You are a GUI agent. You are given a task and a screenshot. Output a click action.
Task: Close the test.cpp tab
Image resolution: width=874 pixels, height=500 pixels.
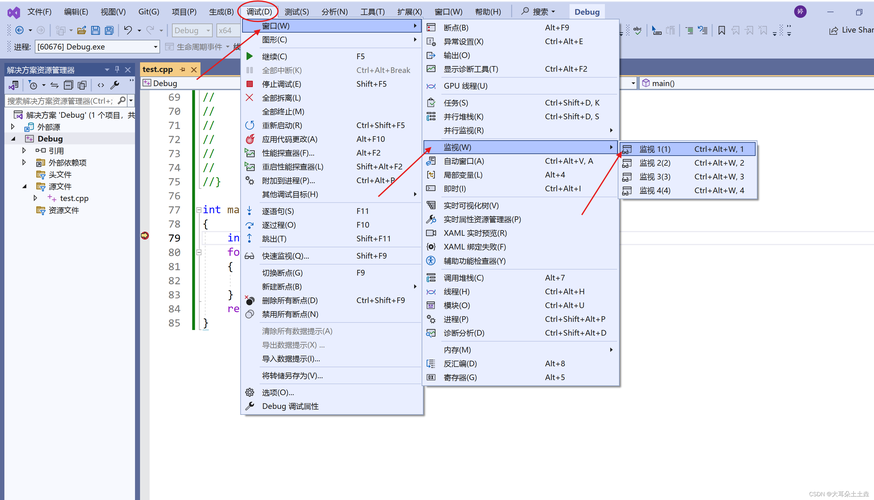(x=194, y=70)
